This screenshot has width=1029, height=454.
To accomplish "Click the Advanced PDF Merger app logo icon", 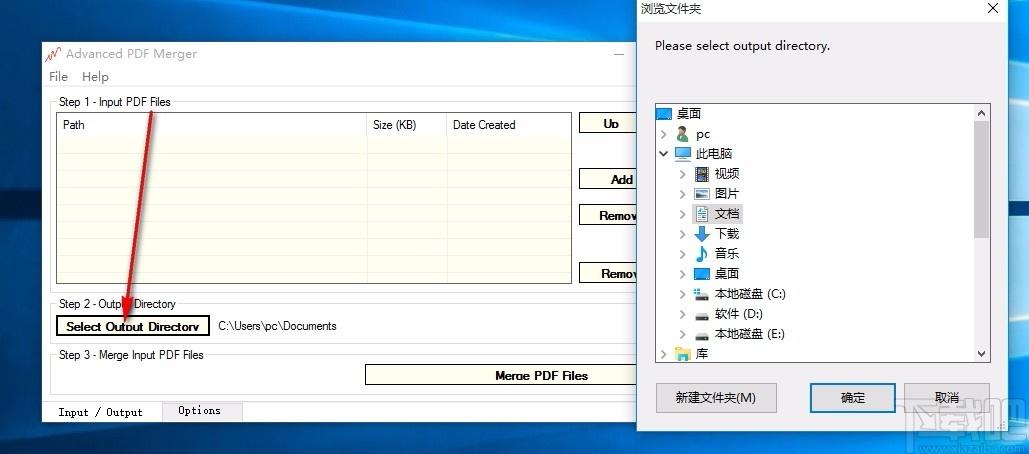I will point(53,54).
